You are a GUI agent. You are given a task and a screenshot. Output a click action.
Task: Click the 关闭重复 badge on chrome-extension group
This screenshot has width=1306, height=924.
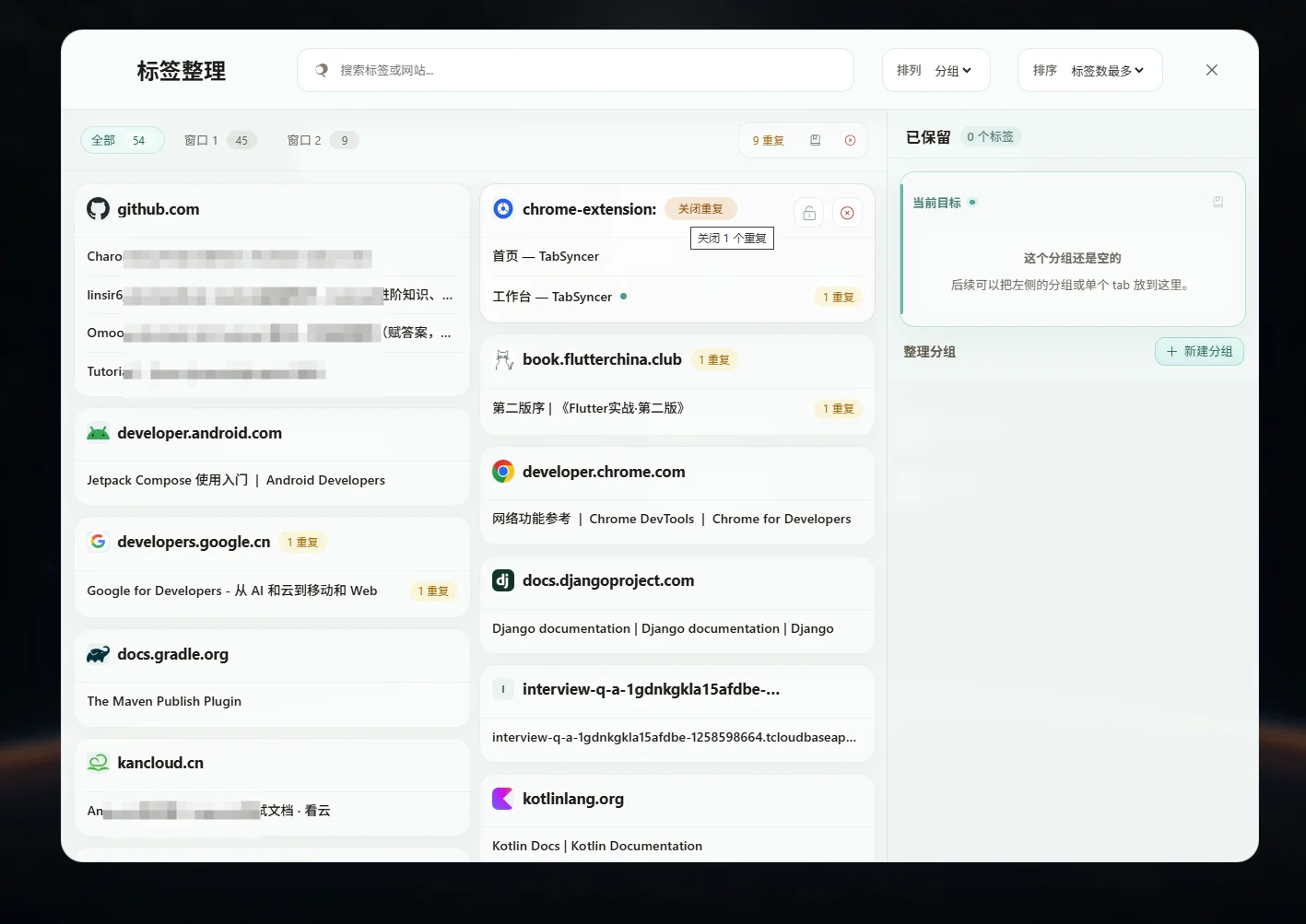coord(700,209)
